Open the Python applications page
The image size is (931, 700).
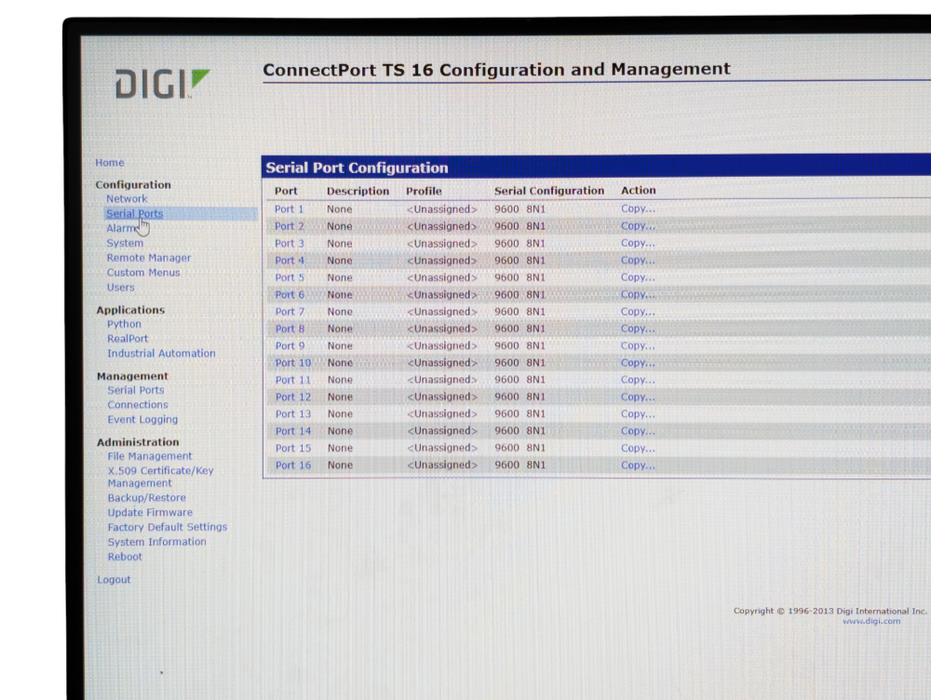(125, 324)
